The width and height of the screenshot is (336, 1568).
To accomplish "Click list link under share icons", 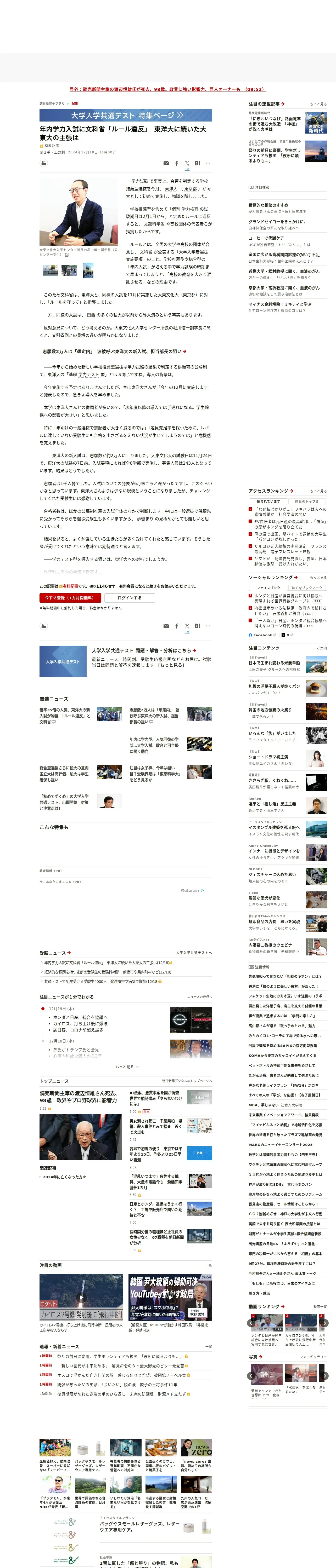I will tap(187, 169).
